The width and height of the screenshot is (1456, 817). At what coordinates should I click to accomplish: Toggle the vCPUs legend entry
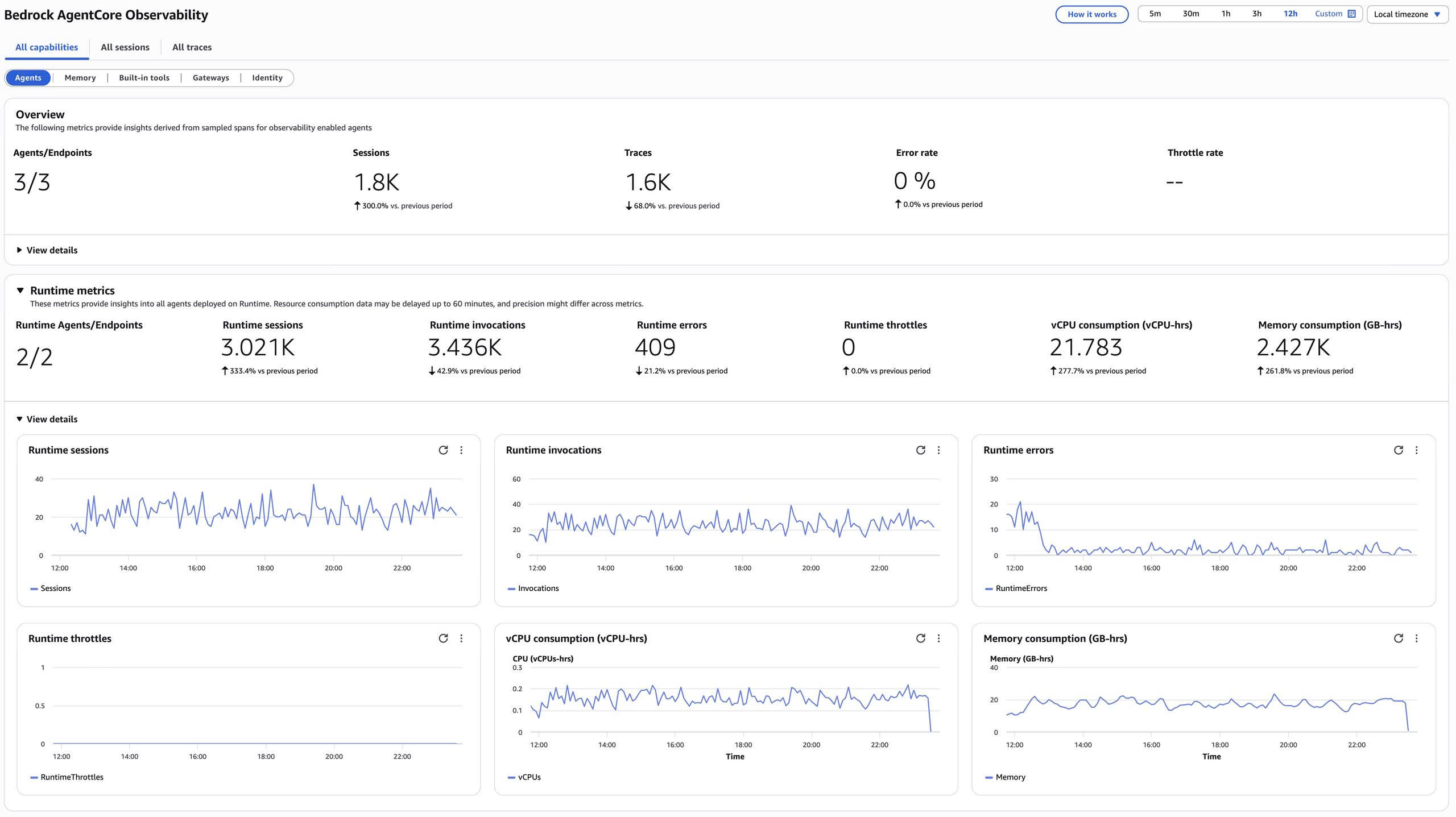524,777
